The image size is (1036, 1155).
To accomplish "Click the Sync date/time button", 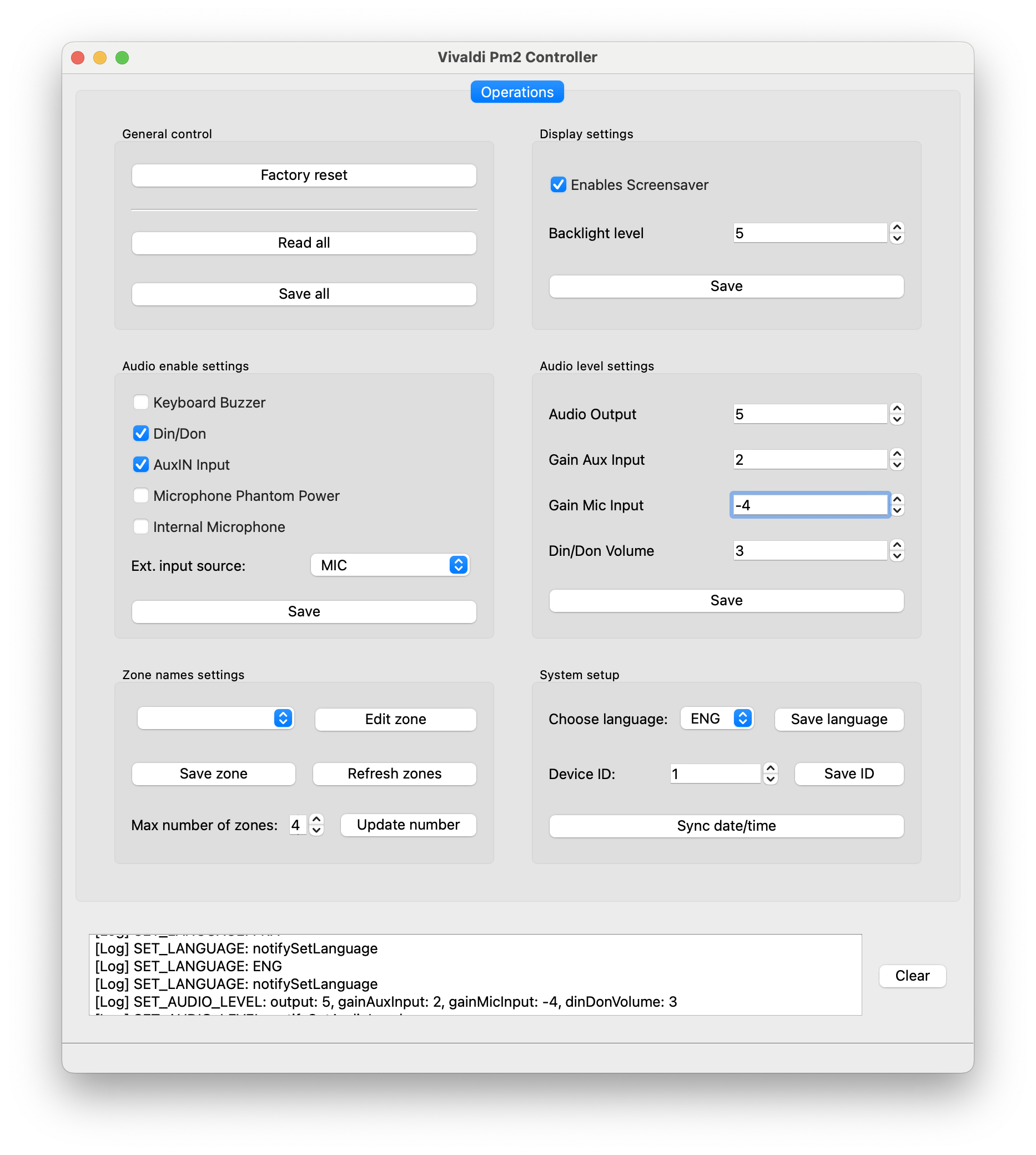I will pos(726,826).
